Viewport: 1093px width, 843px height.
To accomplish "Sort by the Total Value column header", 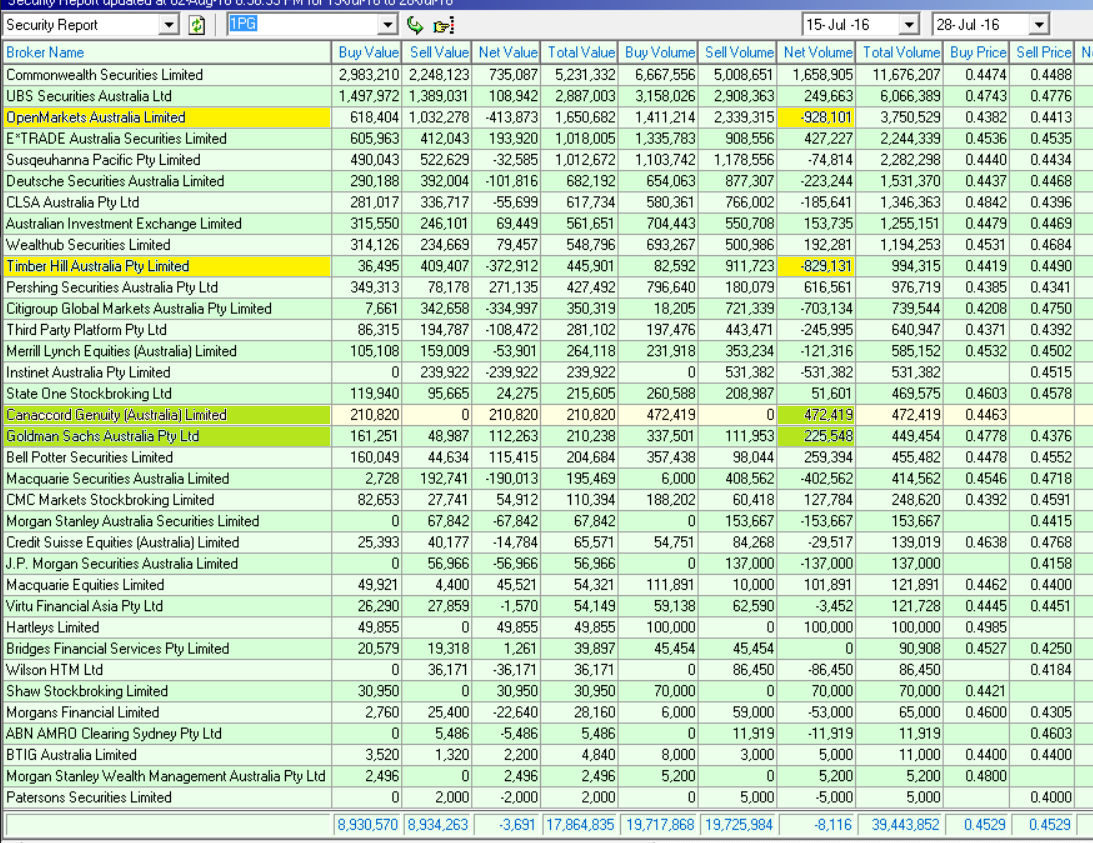I will [x=581, y=52].
